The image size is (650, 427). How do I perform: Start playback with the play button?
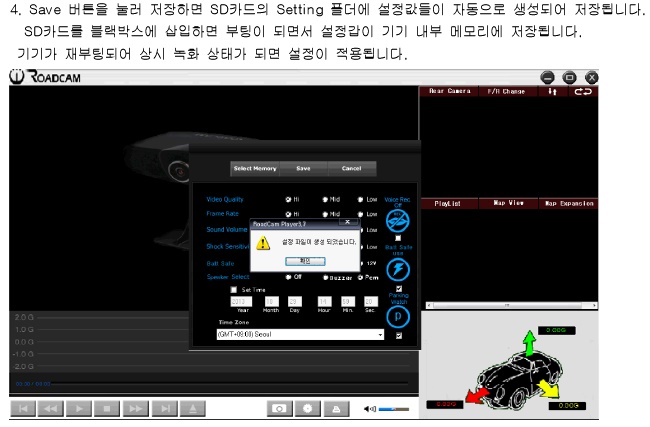coord(79,409)
